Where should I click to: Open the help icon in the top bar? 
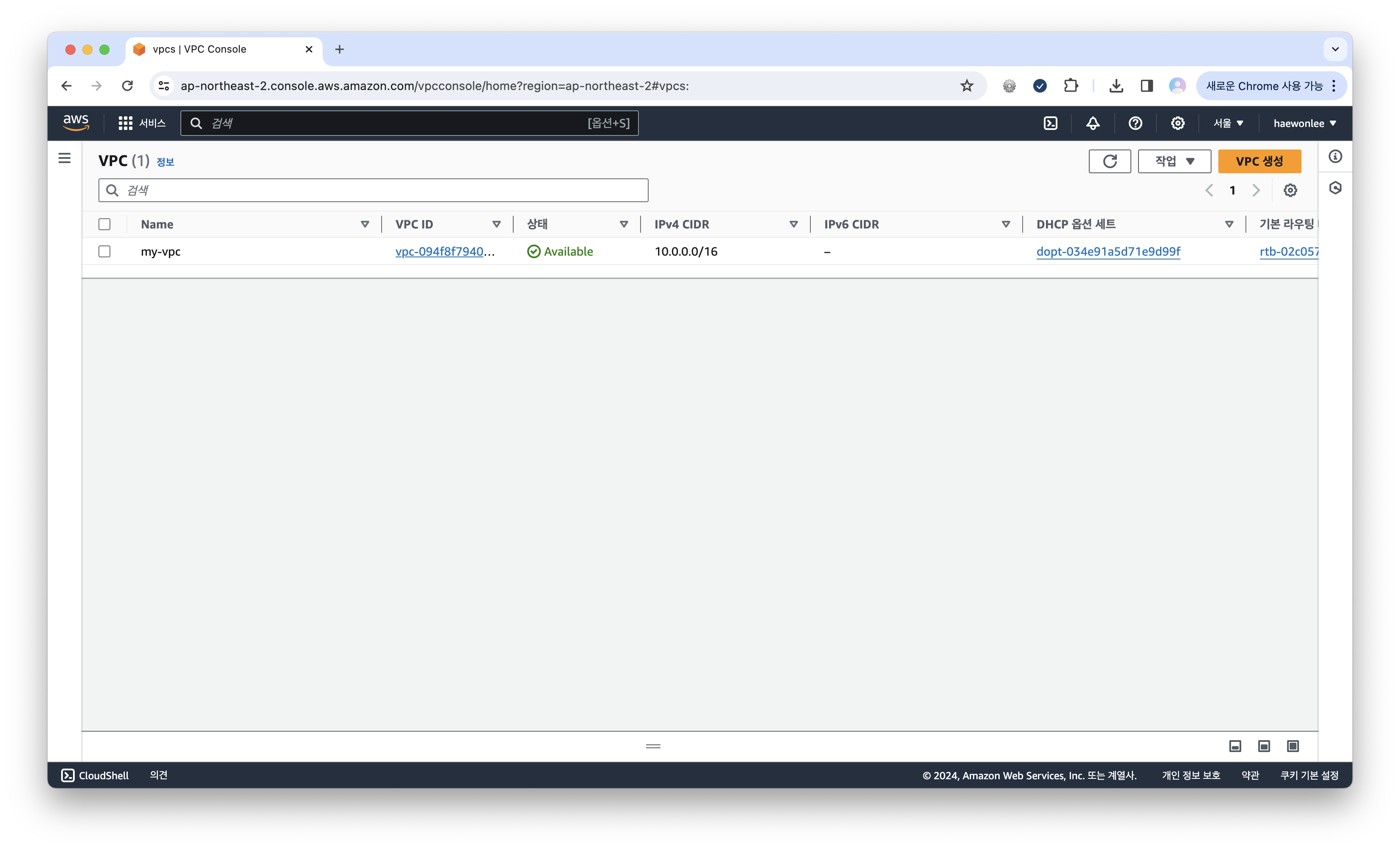coord(1135,123)
